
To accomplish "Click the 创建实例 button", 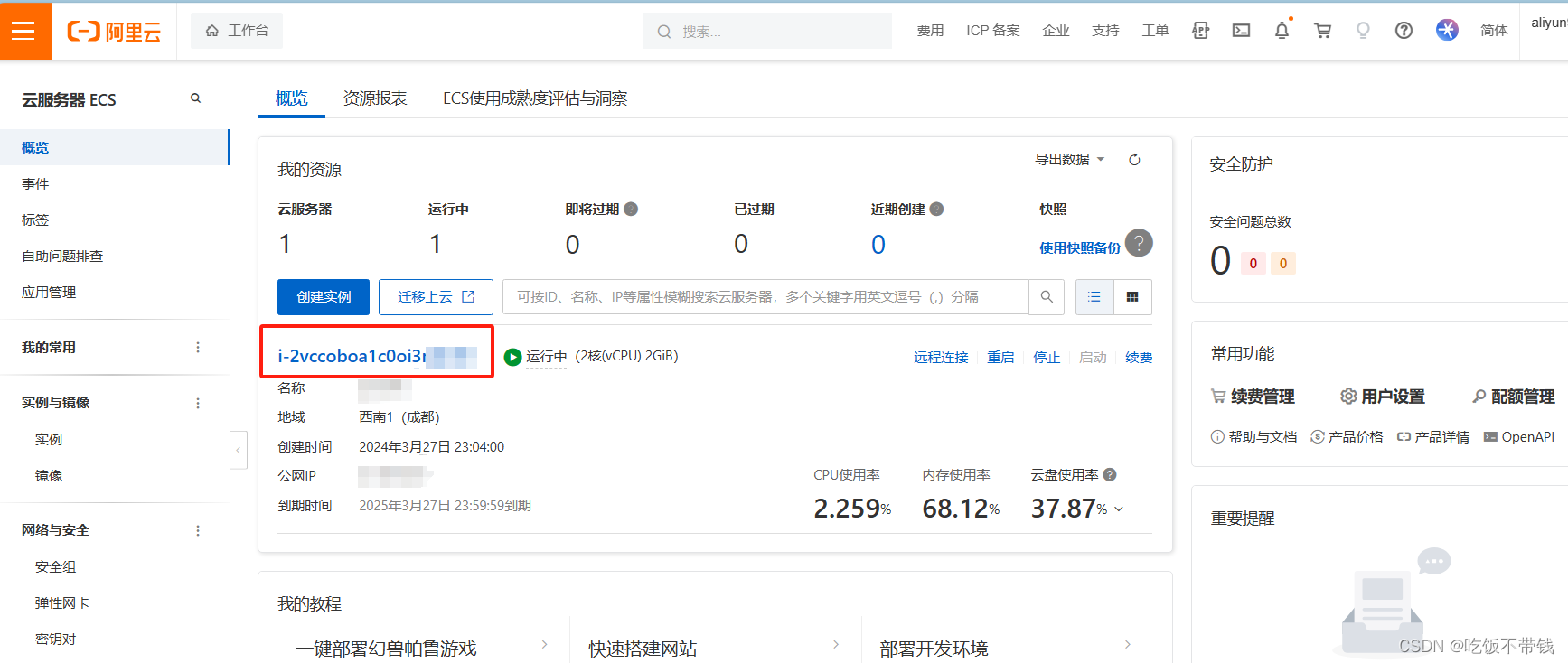I will 324,297.
